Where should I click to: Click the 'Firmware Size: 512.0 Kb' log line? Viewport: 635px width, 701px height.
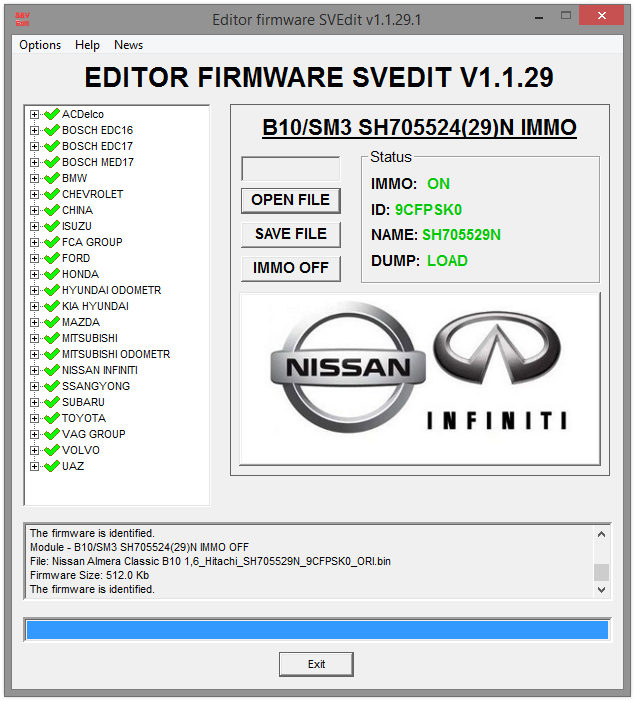(x=89, y=575)
